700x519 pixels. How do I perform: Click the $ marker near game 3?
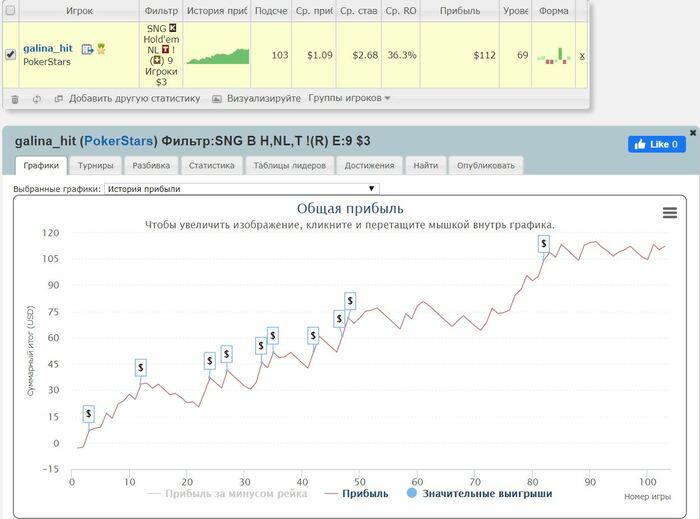pos(88,414)
